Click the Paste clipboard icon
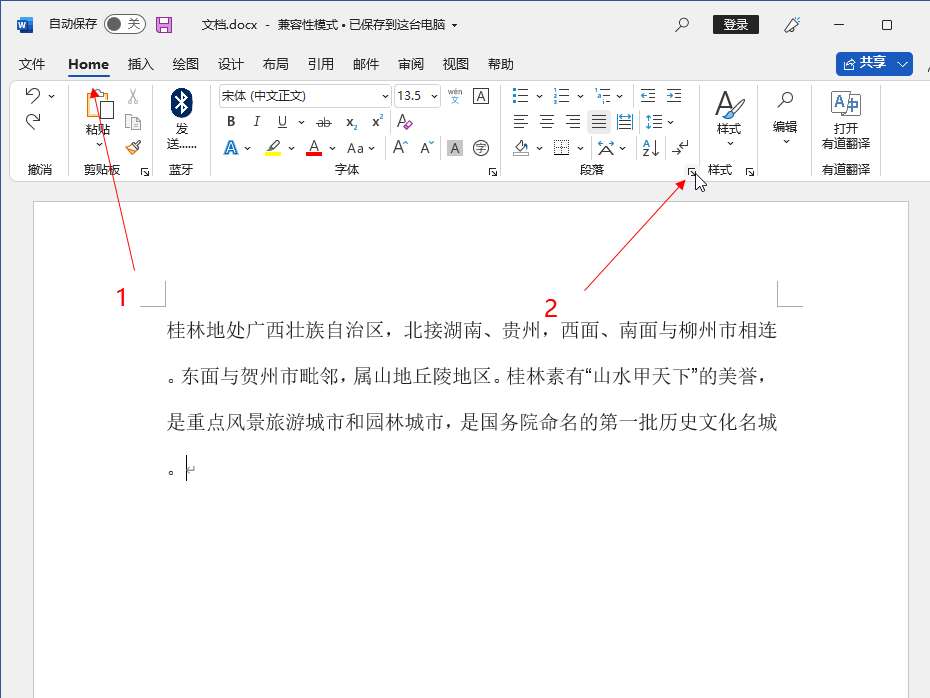Viewport: 930px width, 698px height. [x=99, y=104]
